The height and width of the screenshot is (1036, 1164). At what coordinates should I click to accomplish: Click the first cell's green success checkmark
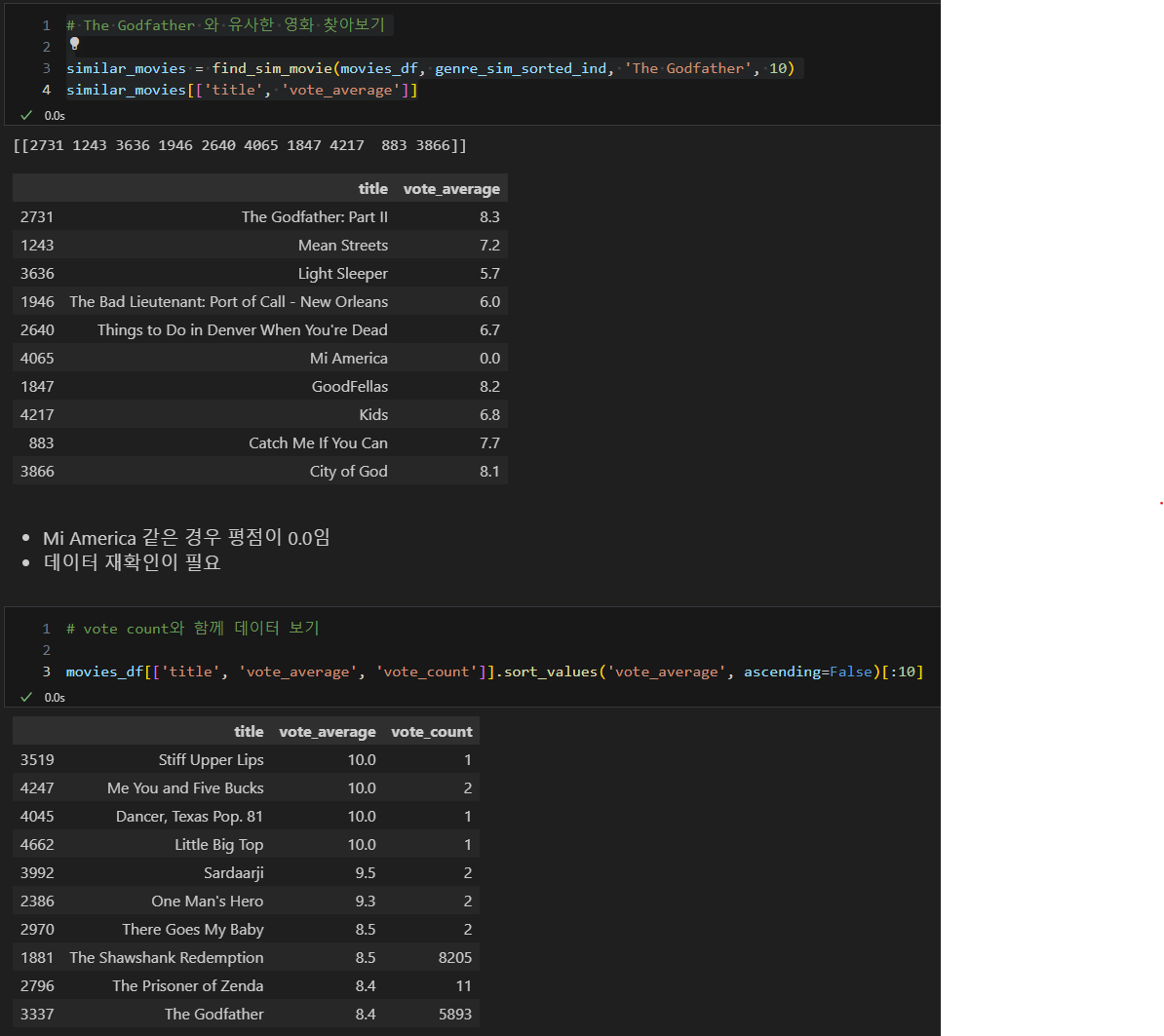coord(26,115)
